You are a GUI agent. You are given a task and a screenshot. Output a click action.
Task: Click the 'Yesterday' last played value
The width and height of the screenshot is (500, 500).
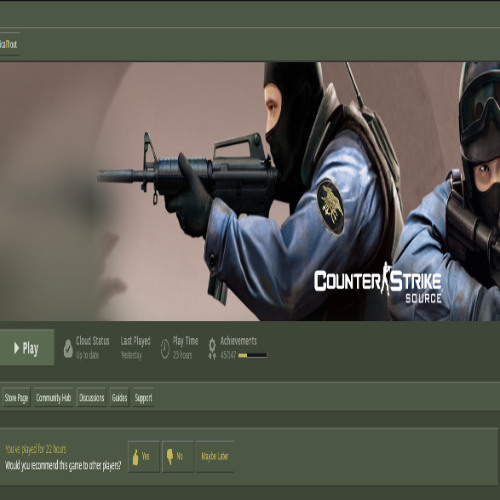(131, 355)
